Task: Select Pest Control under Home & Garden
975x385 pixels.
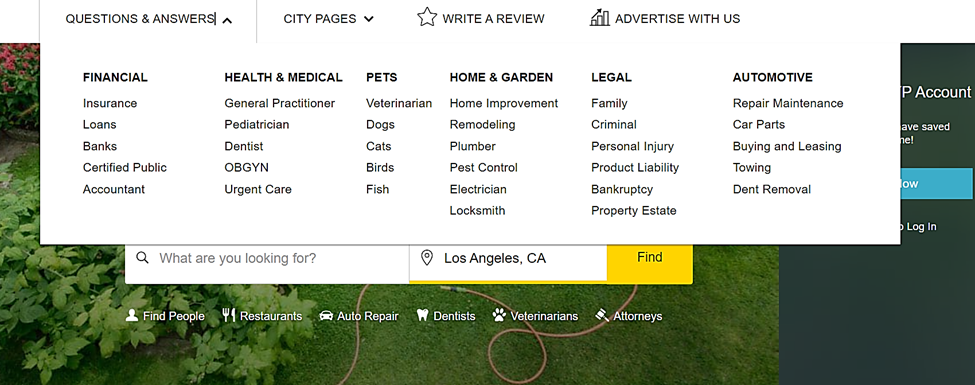Action: [484, 167]
